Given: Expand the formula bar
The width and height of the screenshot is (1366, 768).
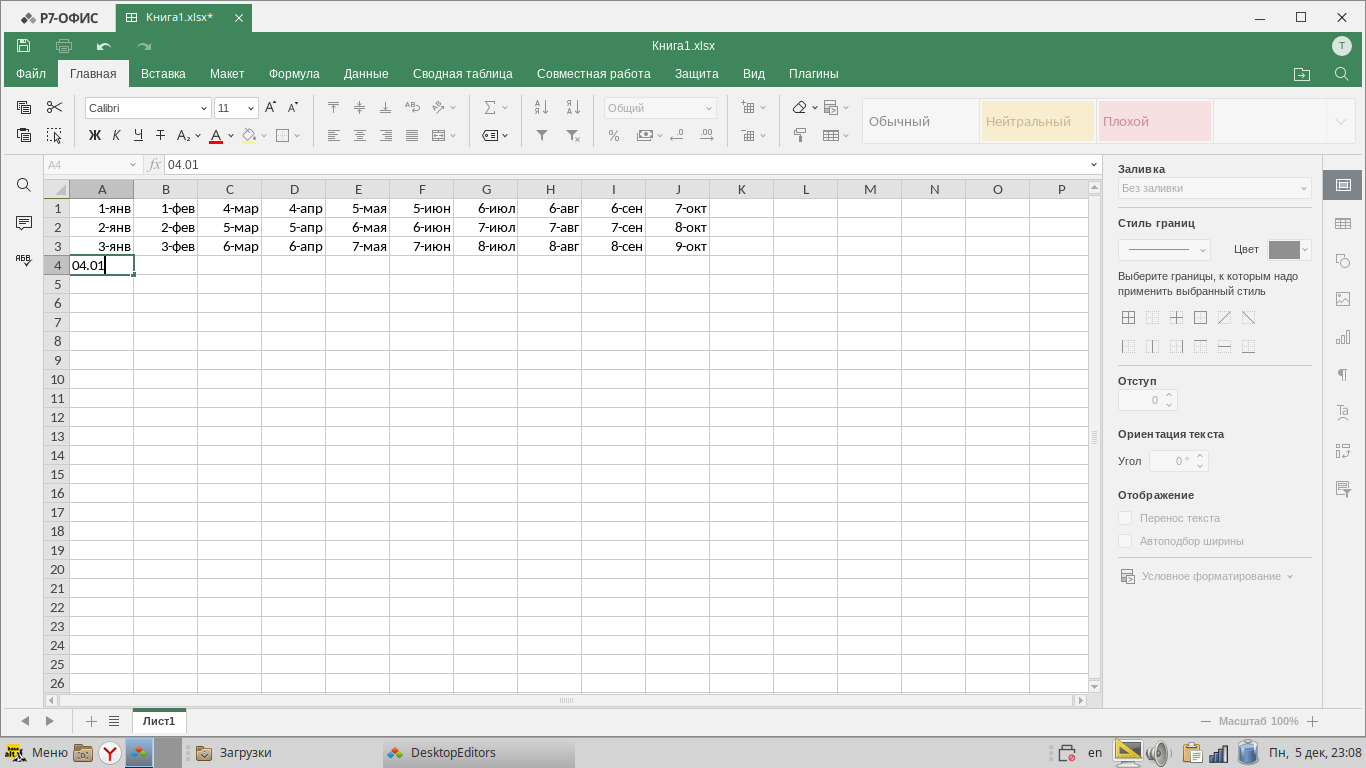Looking at the screenshot, I should 1094,165.
